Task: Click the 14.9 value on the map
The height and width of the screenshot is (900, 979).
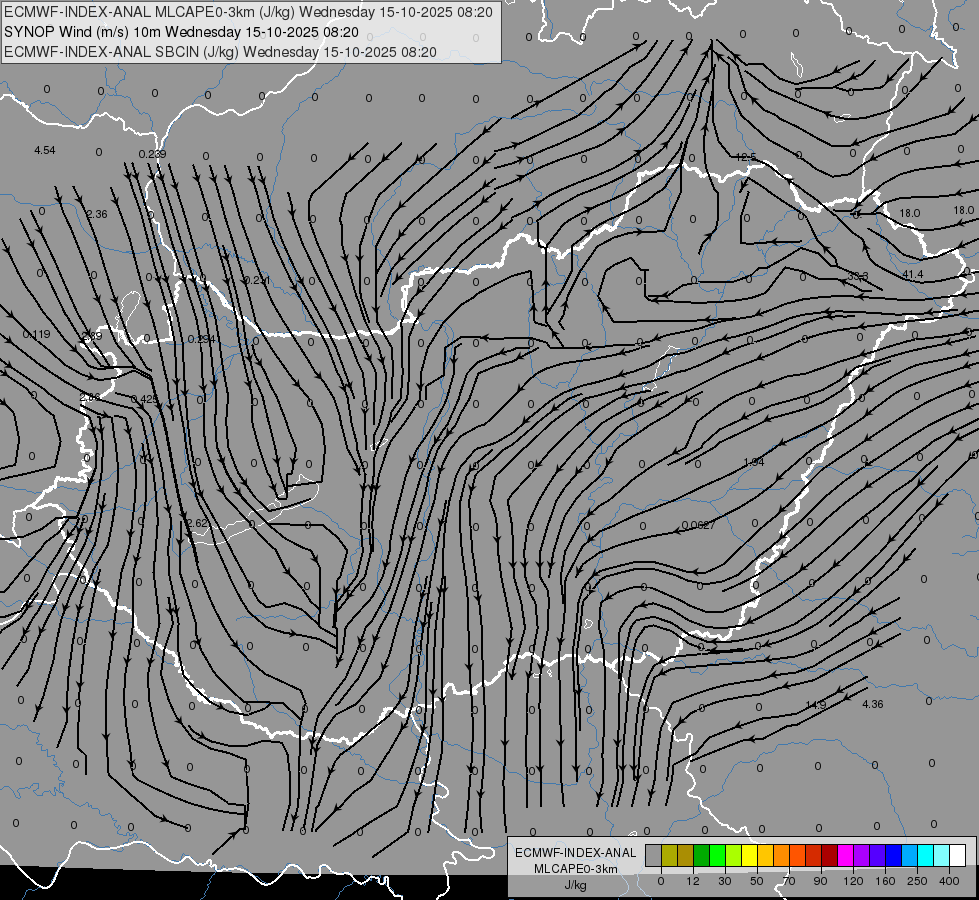Action: (x=815, y=705)
